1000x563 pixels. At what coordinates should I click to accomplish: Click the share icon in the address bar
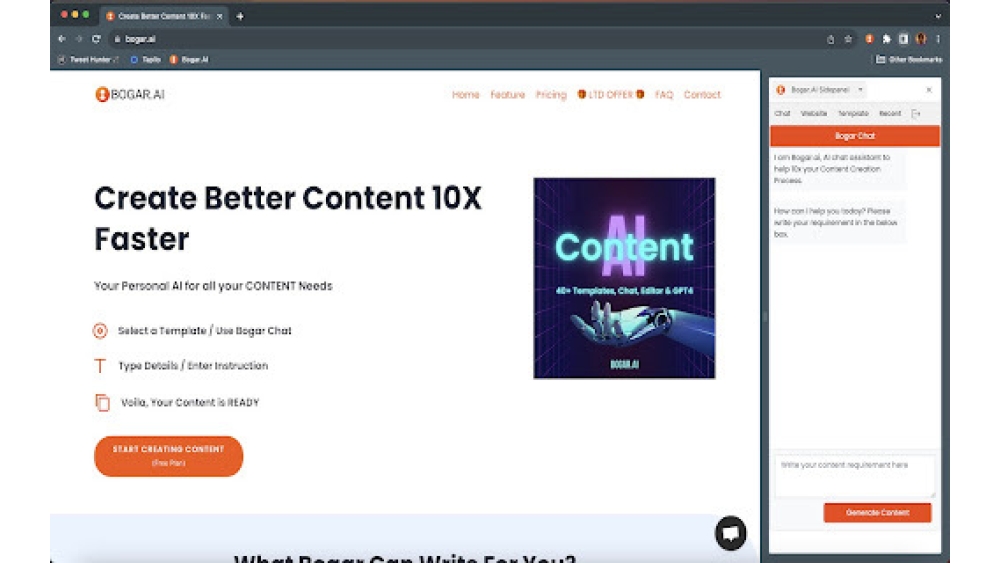830,39
